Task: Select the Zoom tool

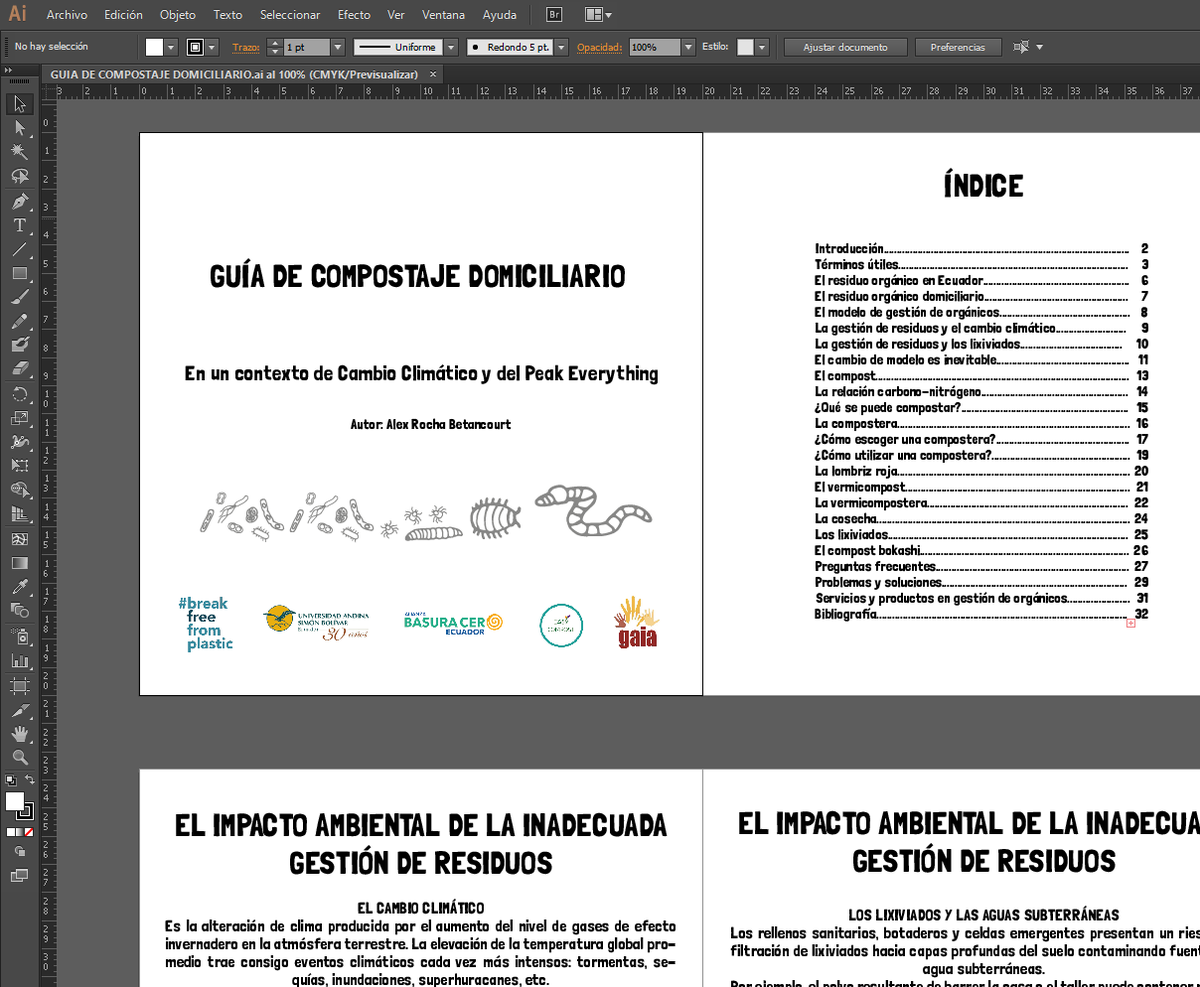Action: point(19,757)
